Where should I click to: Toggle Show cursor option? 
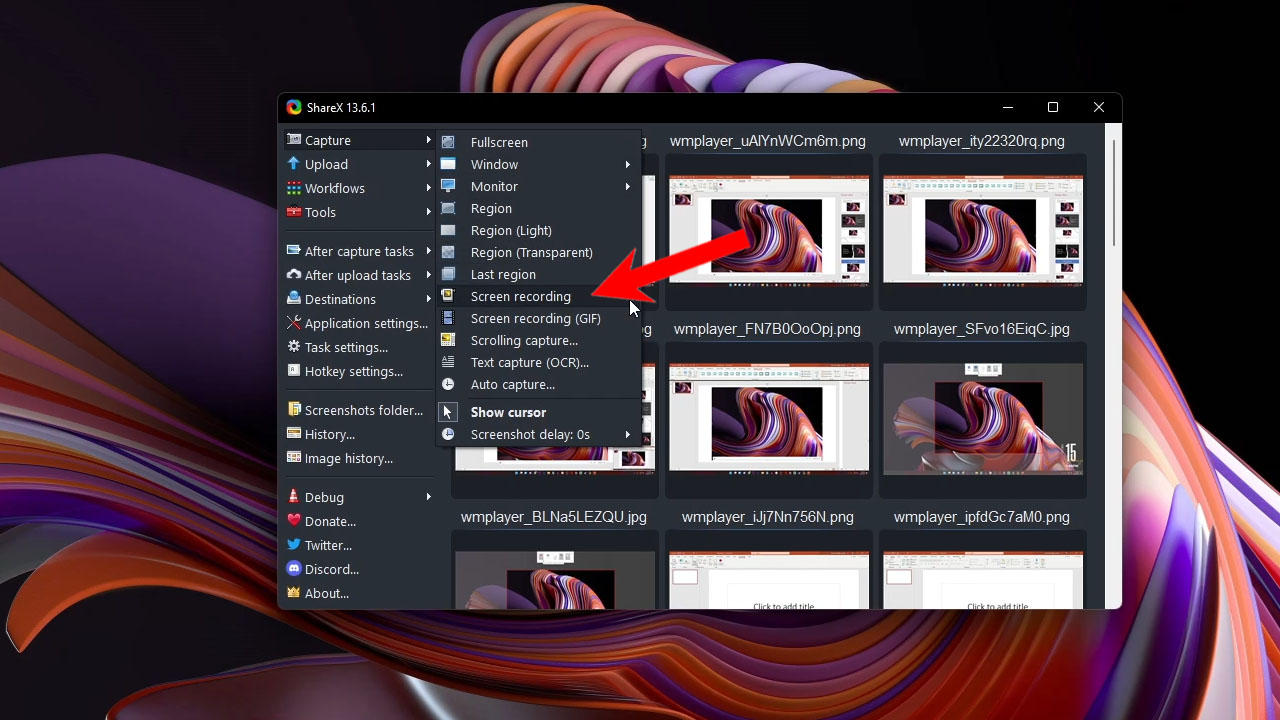pos(508,412)
